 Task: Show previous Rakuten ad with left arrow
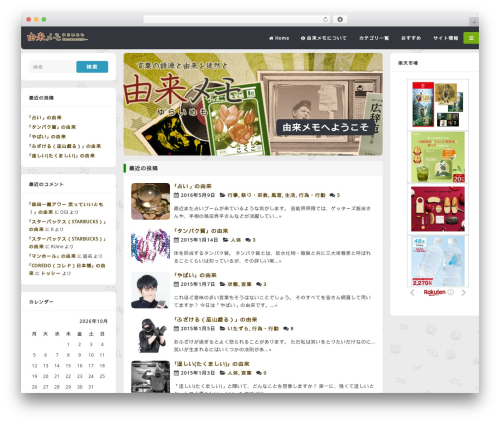click(412, 293)
